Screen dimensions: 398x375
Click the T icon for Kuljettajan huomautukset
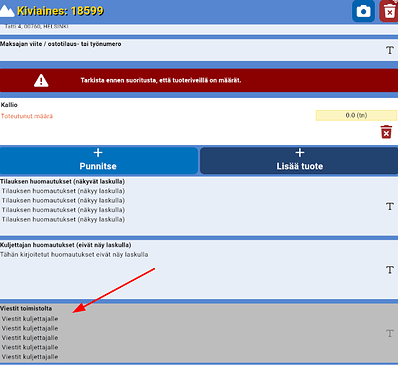click(x=390, y=270)
